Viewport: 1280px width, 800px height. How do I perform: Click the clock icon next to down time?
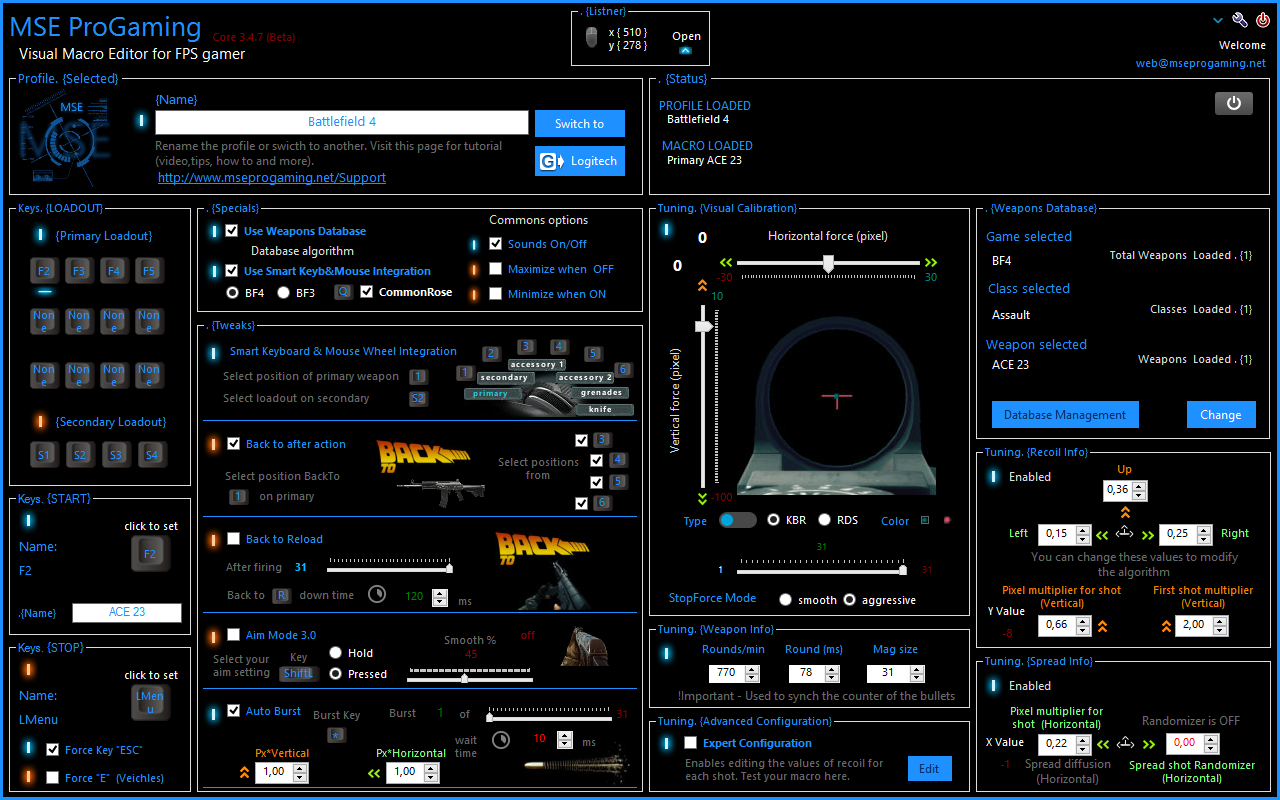click(x=377, y=594)
